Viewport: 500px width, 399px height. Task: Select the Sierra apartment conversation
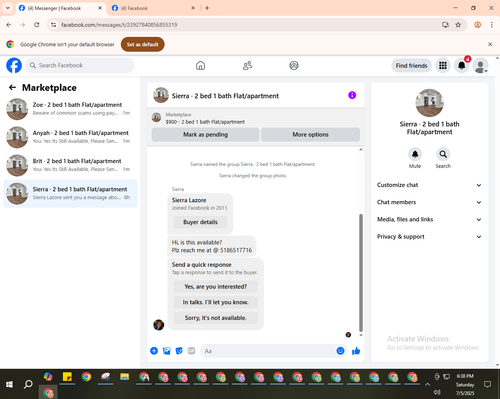pyautogui.click(x=70, y=193)
